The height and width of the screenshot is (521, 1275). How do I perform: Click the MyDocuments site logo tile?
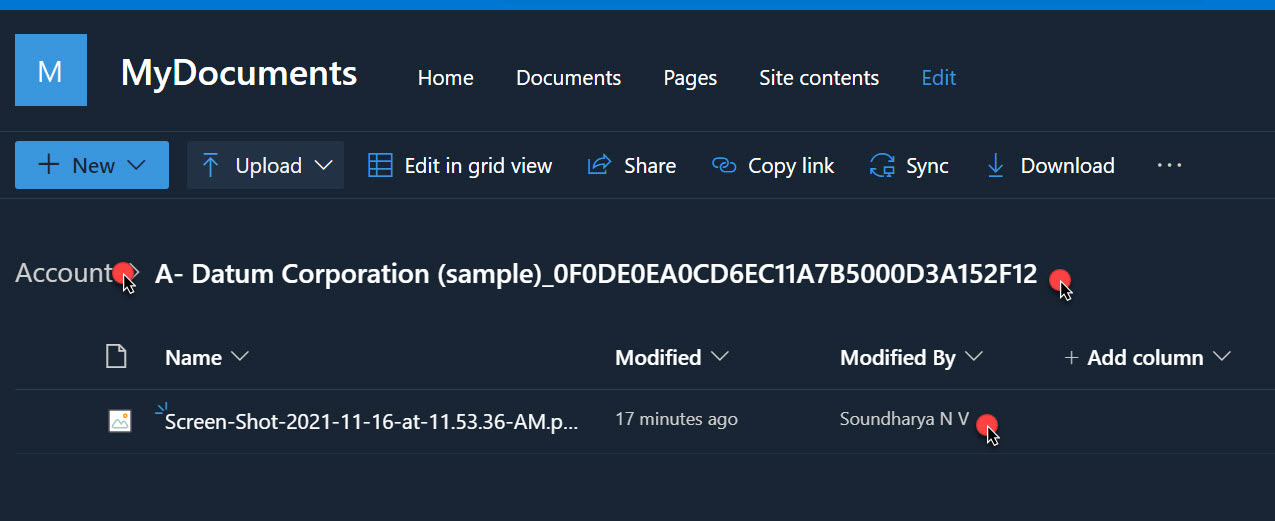tap(50, 71)
